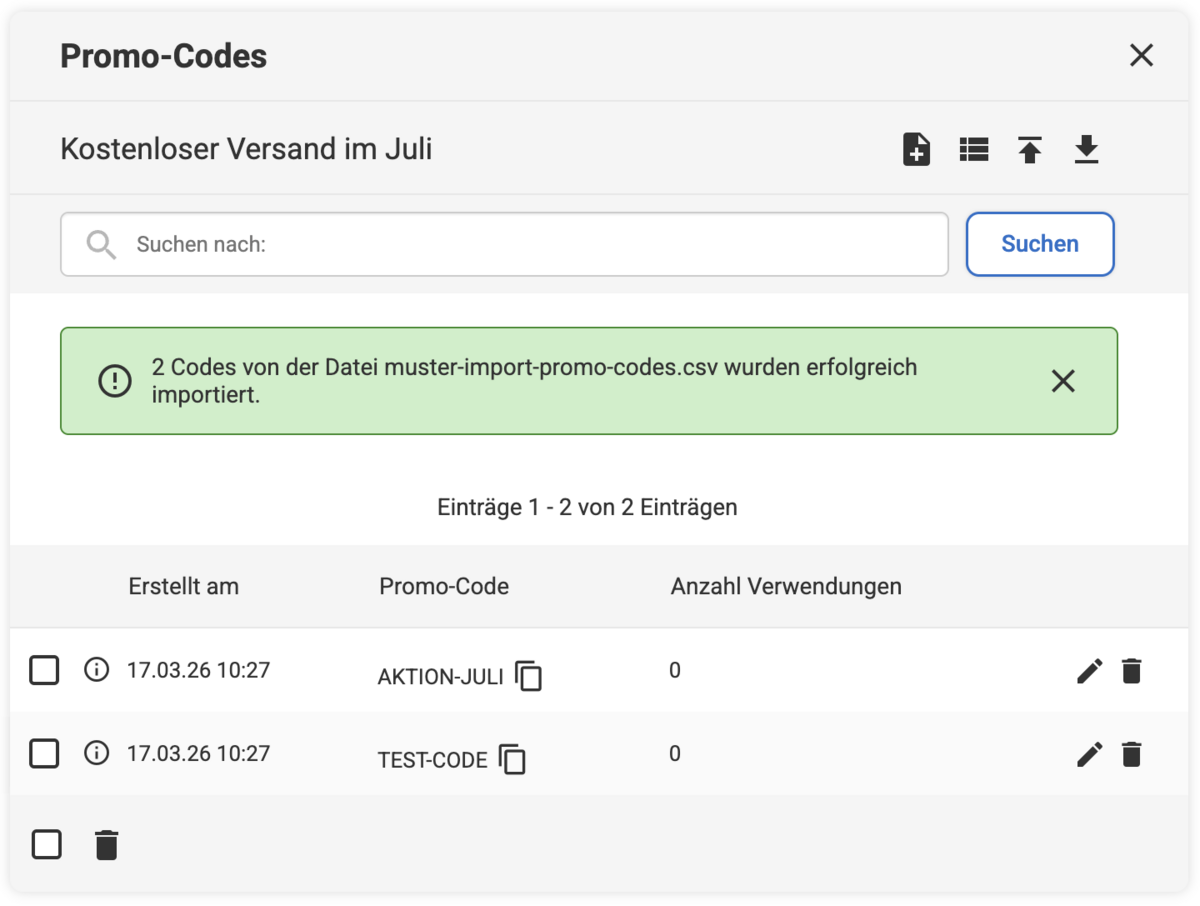The height and width of the screenshot is (906, 1200).
Task: Copy the AKTION-JULI promo code
Action: coord(529,677)
